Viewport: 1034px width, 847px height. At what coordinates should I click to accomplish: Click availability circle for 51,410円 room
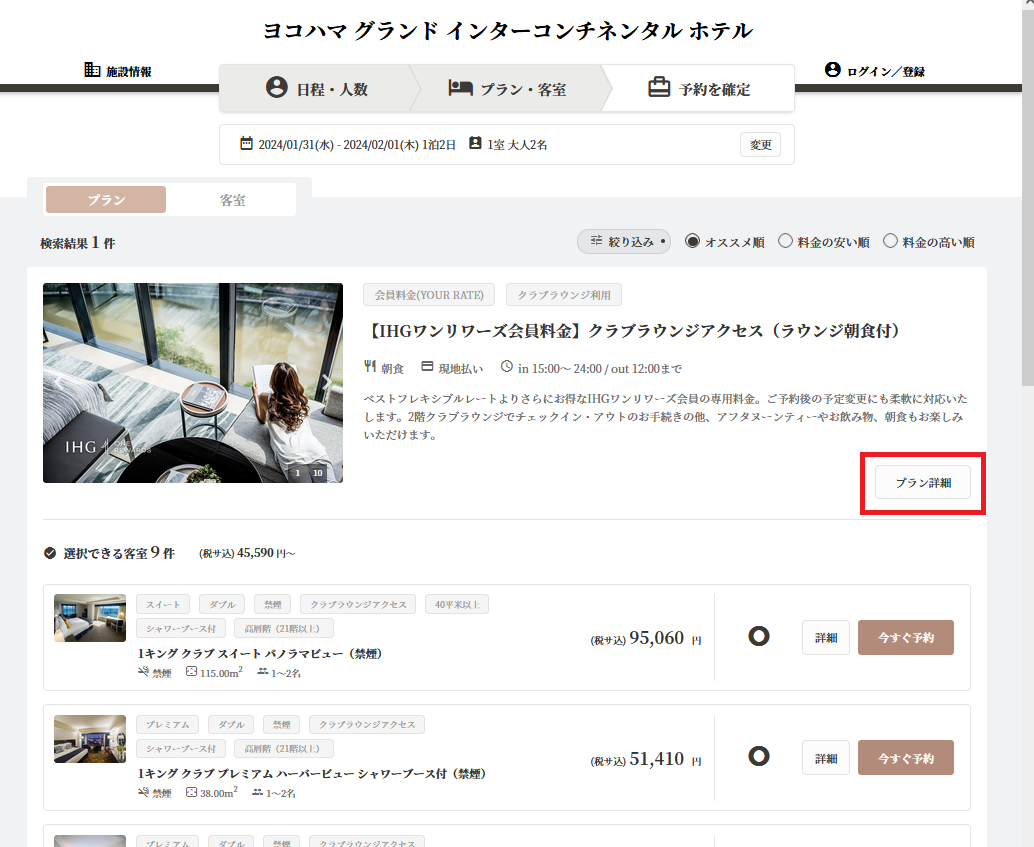click(x=759, y=756)
